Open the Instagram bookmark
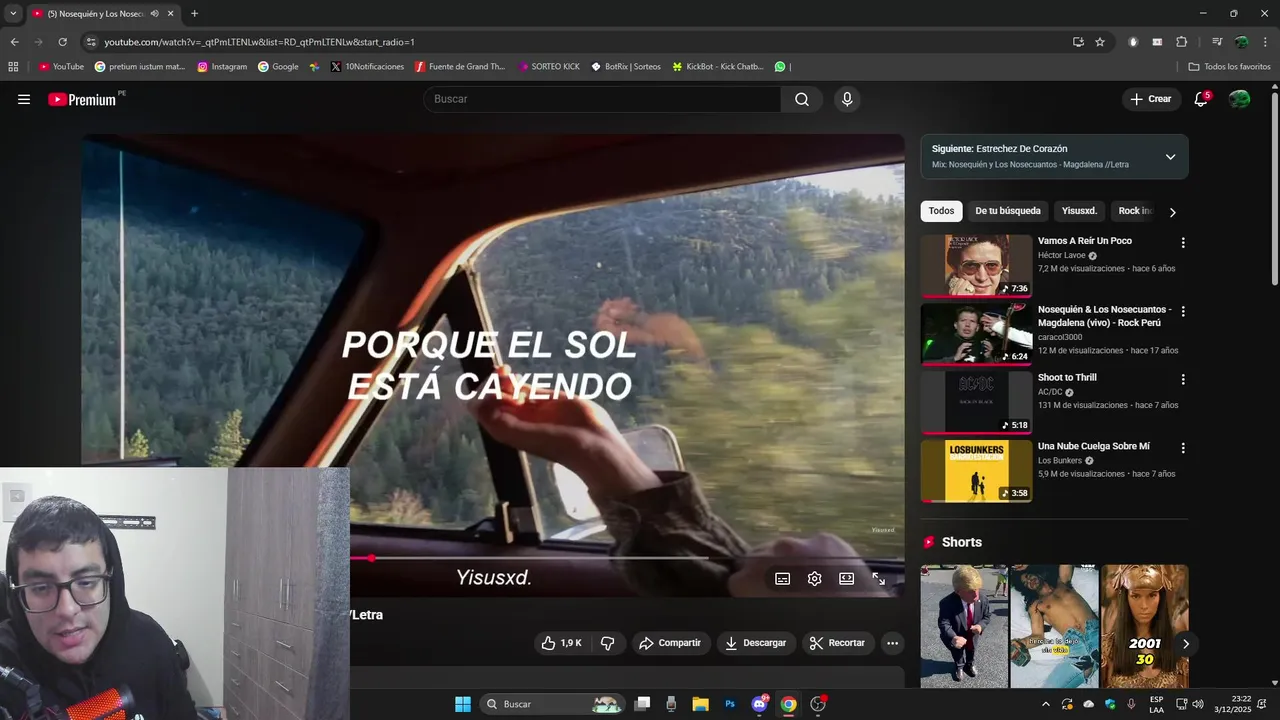The height and width of the screenshot is (720, 1280). pyautogui.click(x=222, y=67)
